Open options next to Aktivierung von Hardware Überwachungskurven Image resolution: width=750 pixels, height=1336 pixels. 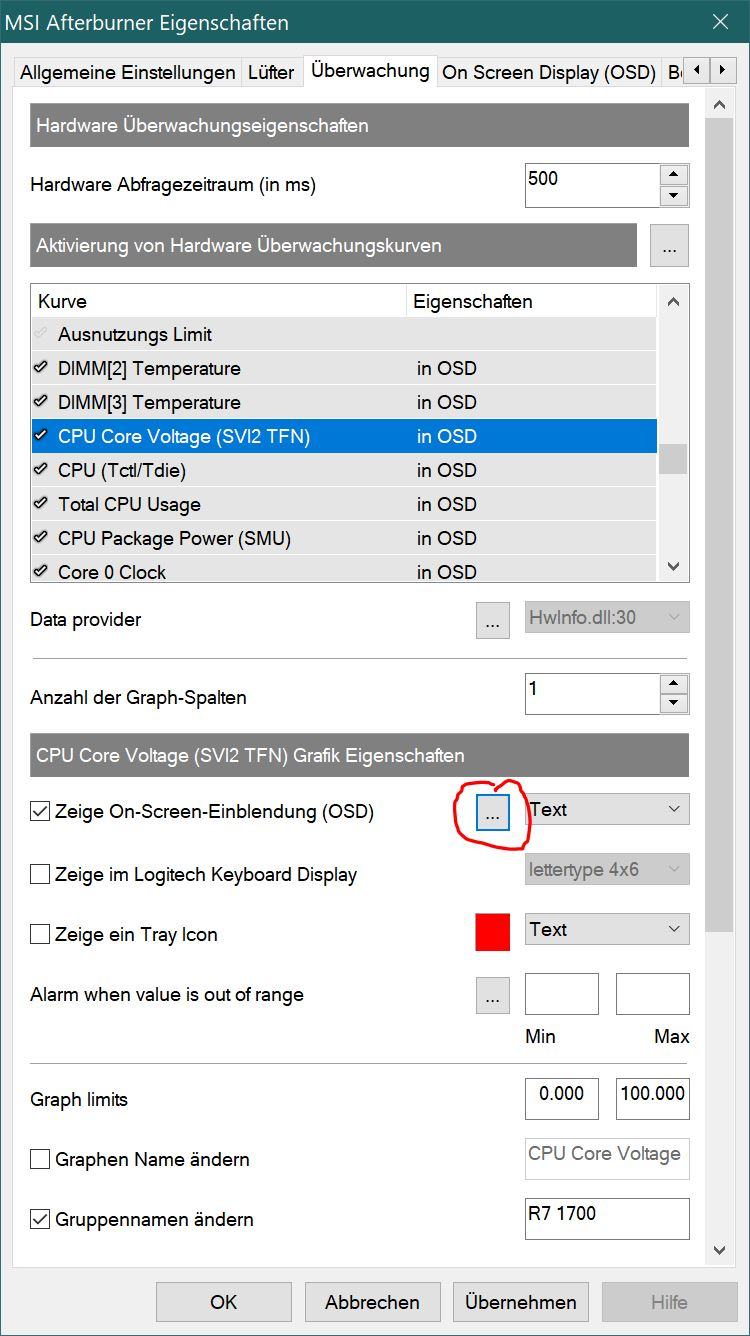click(669, 246)
